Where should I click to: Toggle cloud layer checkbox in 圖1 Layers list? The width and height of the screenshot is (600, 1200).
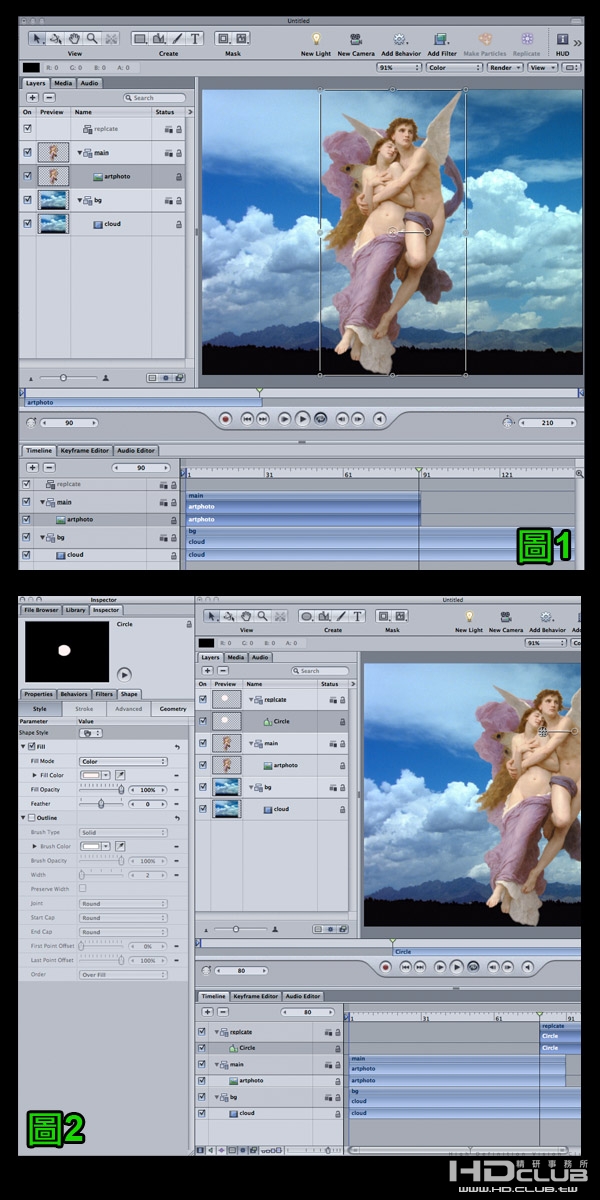(x=28, y=224)
